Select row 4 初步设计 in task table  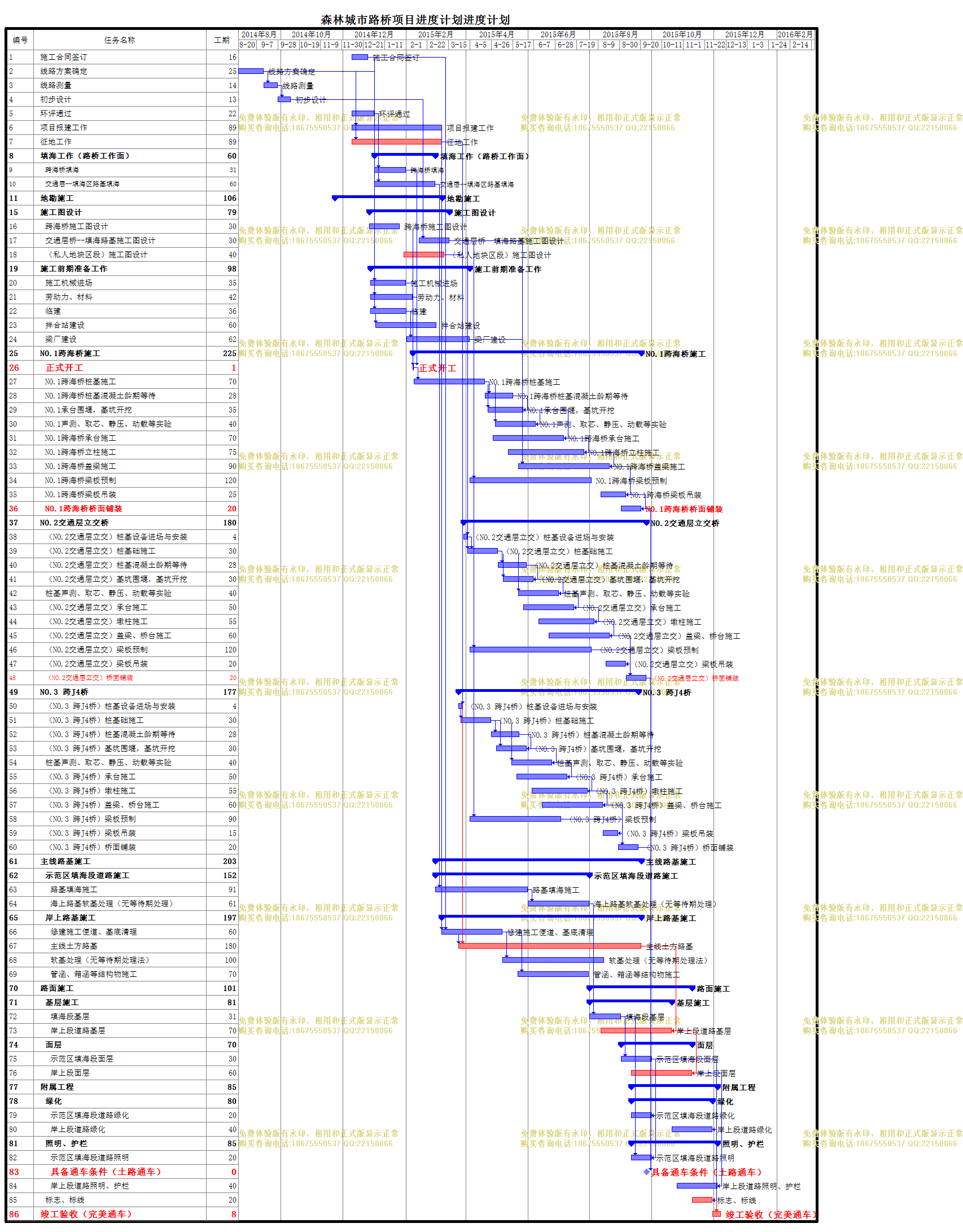pos(122,99)
